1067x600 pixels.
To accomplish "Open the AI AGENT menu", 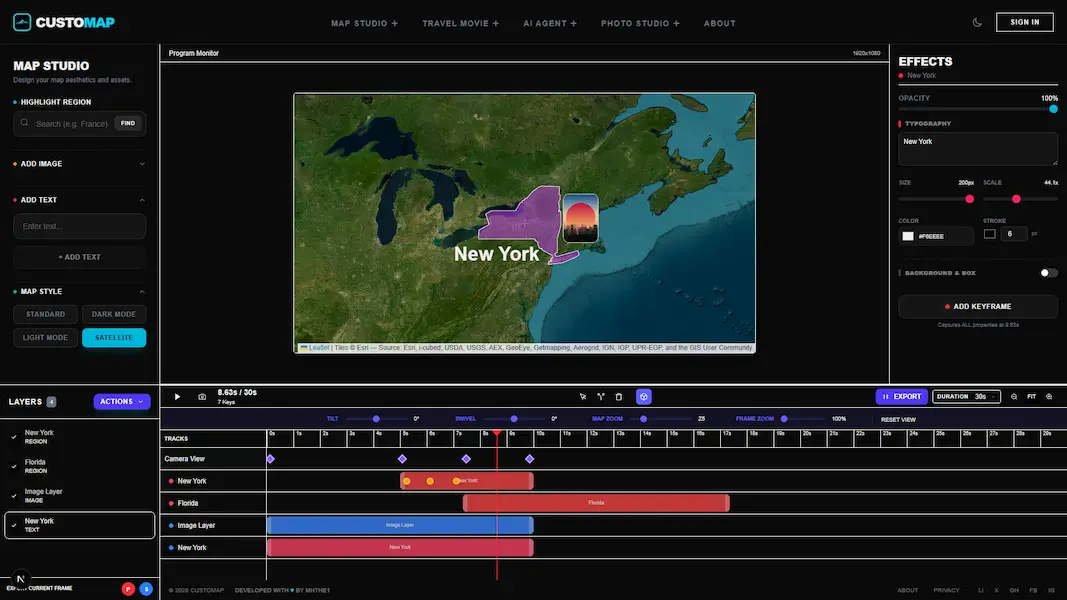I will tap(550, 22).
